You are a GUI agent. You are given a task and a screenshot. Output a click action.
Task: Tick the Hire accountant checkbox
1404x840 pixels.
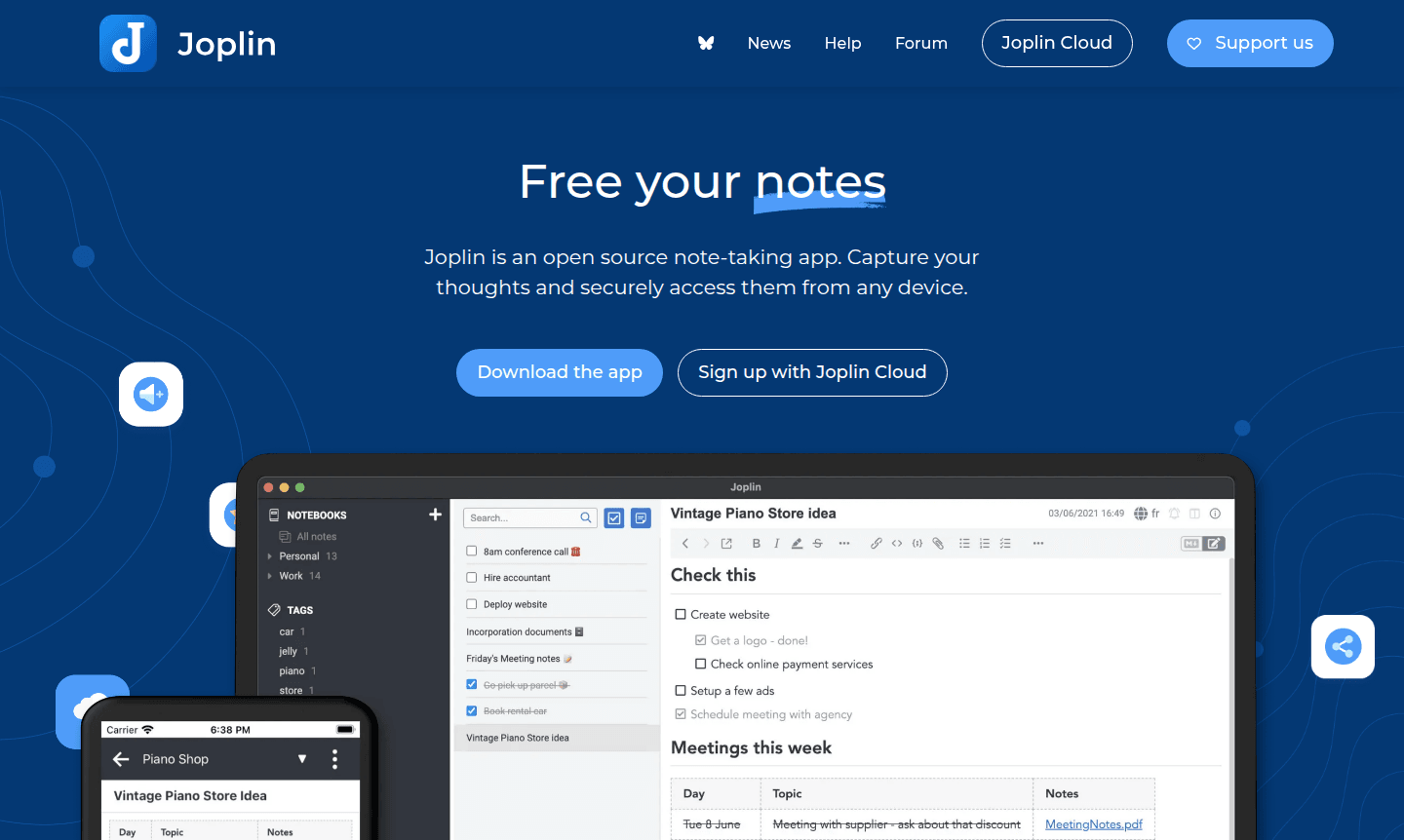(472, 577)
